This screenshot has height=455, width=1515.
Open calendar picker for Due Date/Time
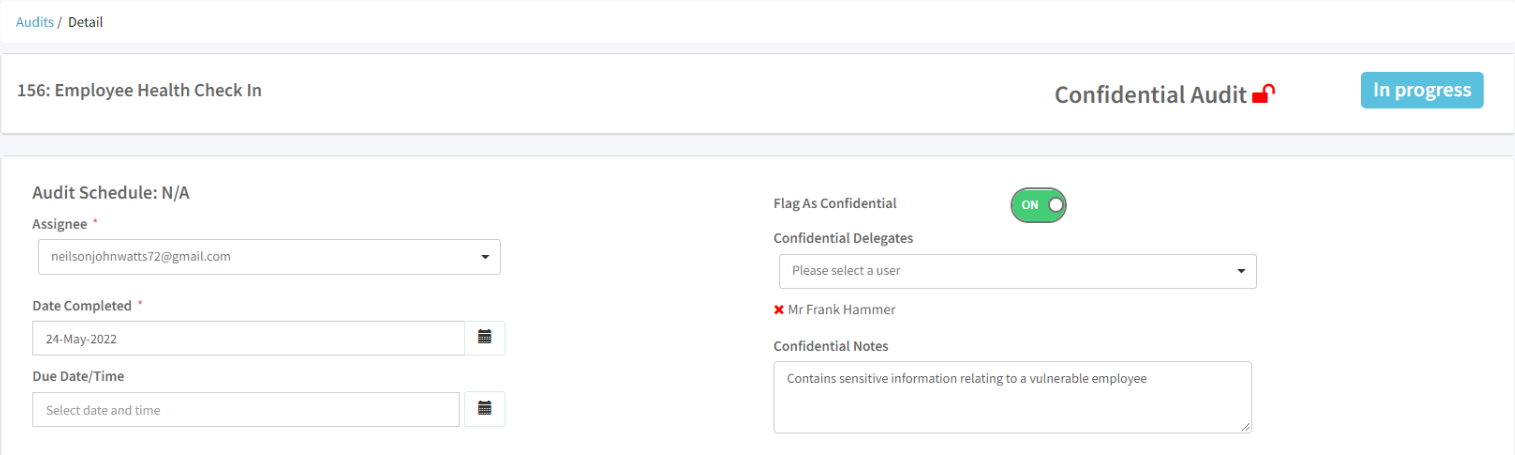click(485, 409)
